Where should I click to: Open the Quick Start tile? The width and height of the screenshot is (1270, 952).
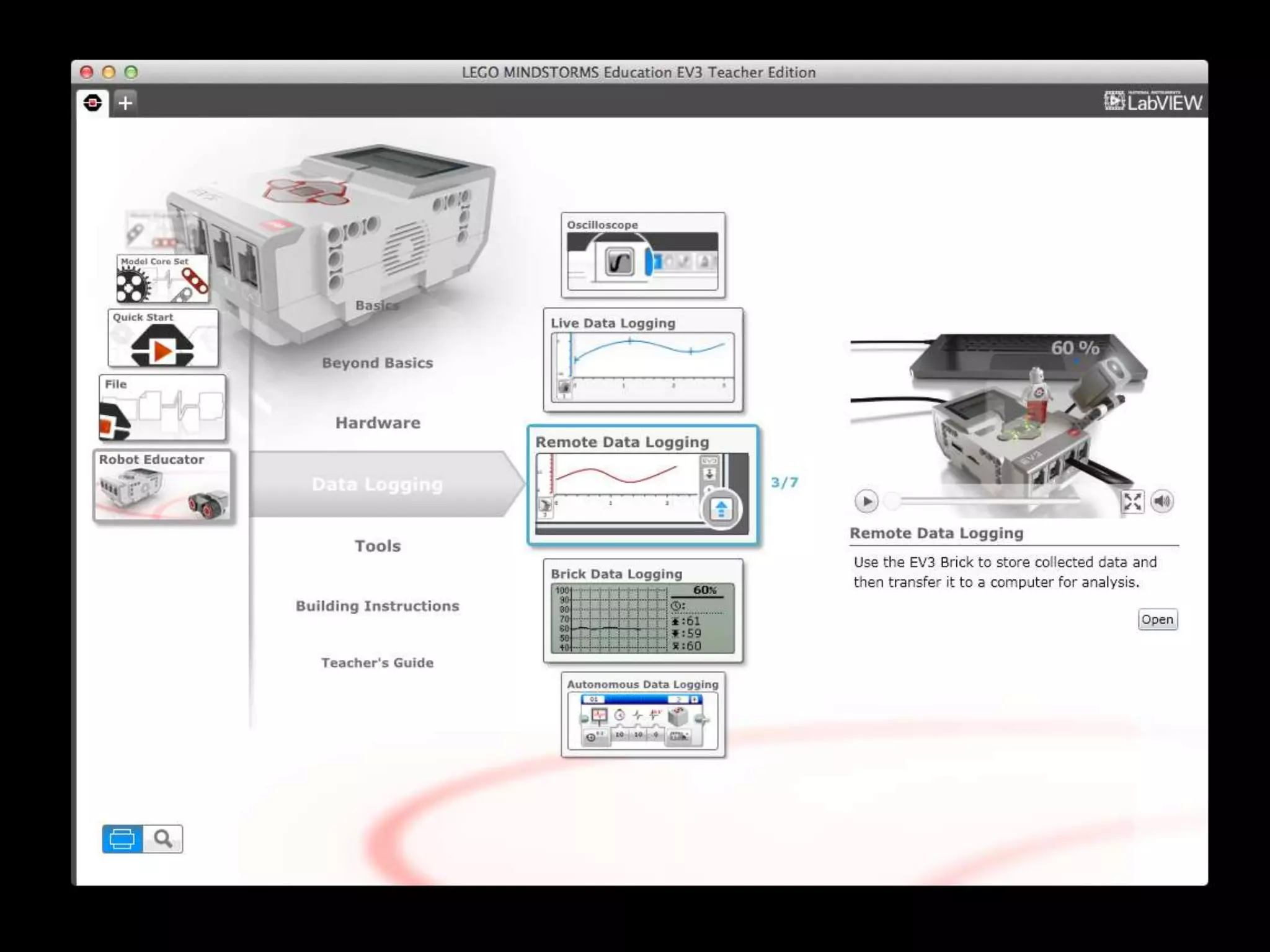[163, 338]
